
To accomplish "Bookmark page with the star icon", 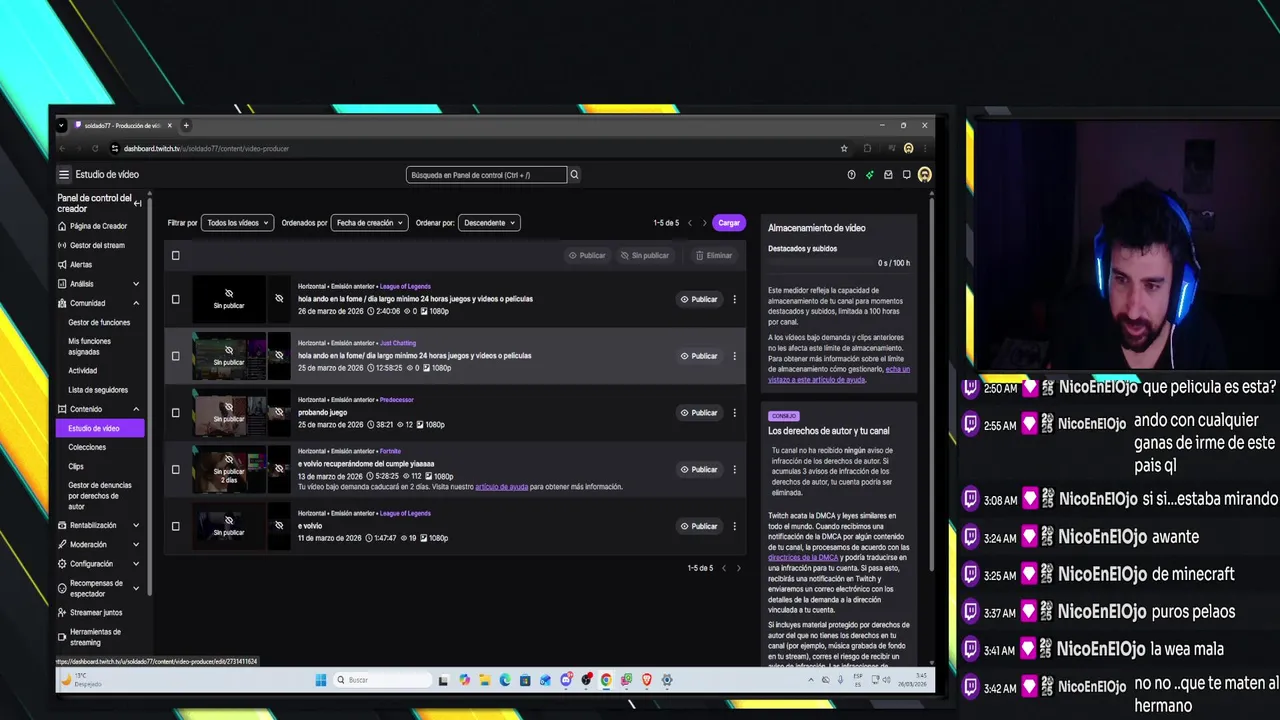I will pos(844,148).
